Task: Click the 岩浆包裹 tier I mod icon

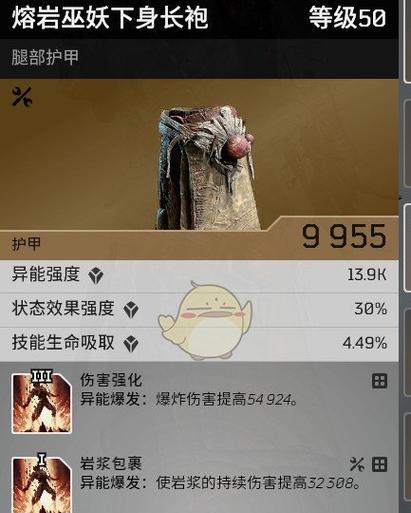Action: (x=42, y=483)
